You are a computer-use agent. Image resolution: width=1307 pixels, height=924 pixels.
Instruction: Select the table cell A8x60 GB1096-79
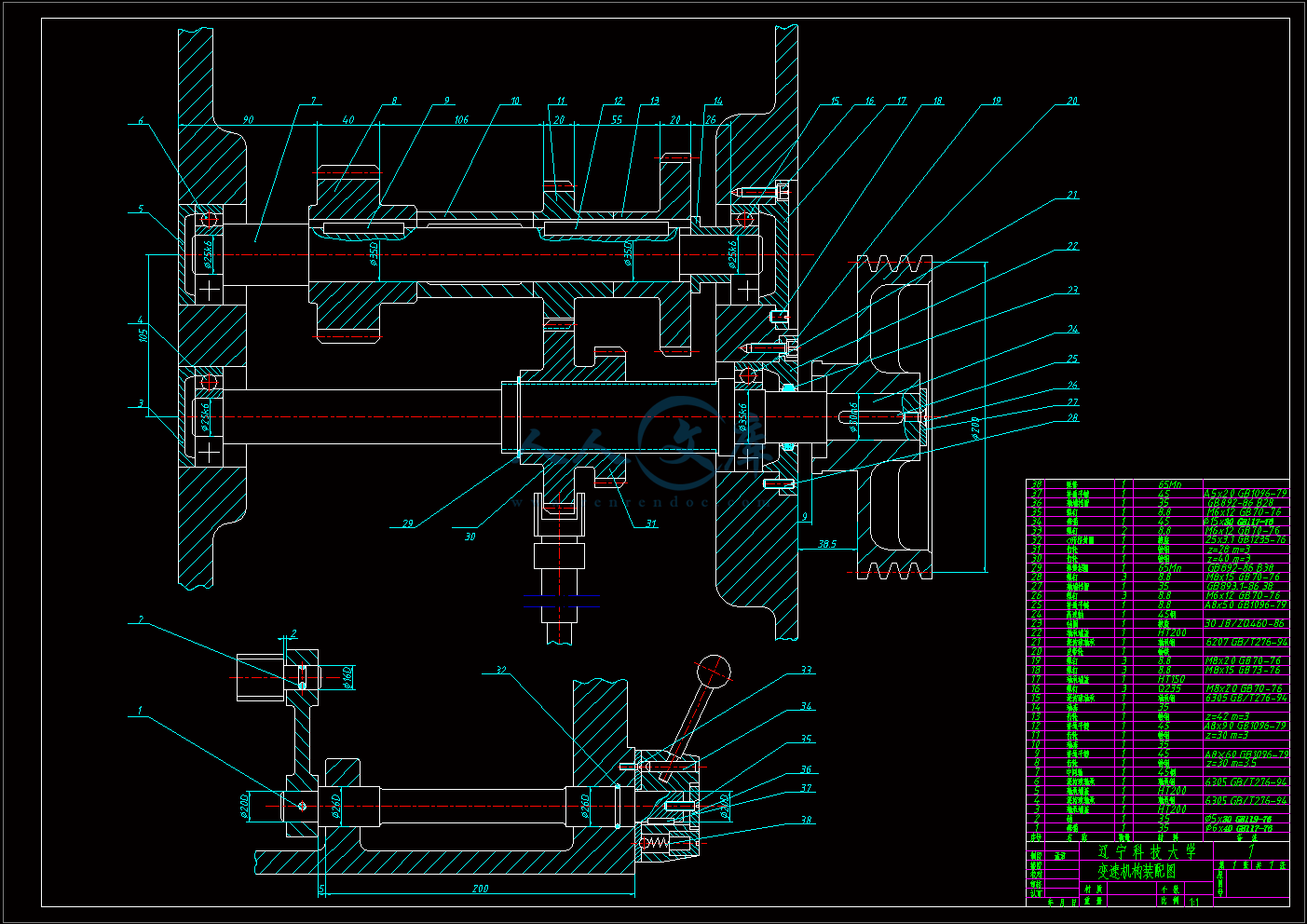click(x=1246, y=754)
